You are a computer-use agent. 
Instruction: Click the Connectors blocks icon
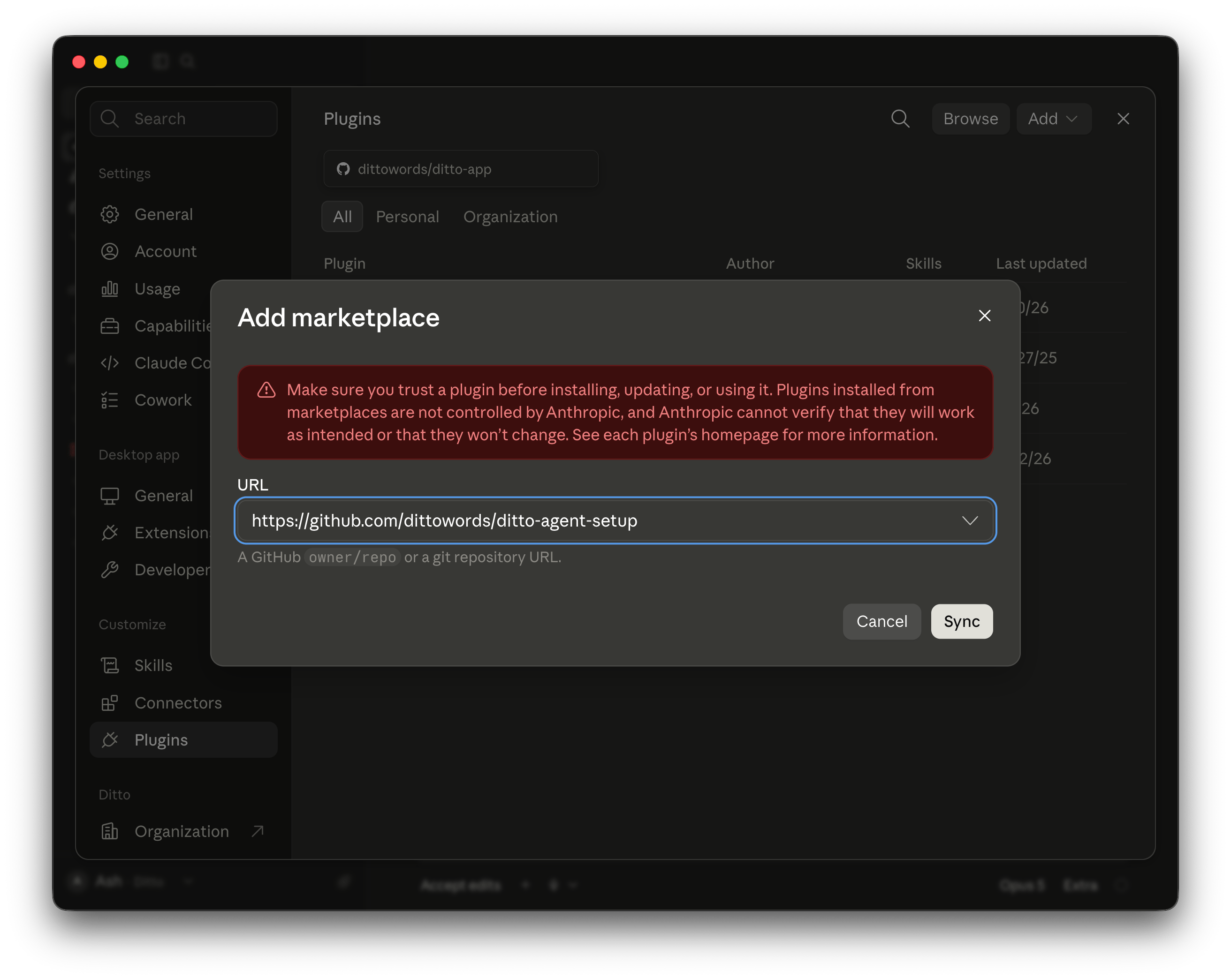(x=110, y=702)
